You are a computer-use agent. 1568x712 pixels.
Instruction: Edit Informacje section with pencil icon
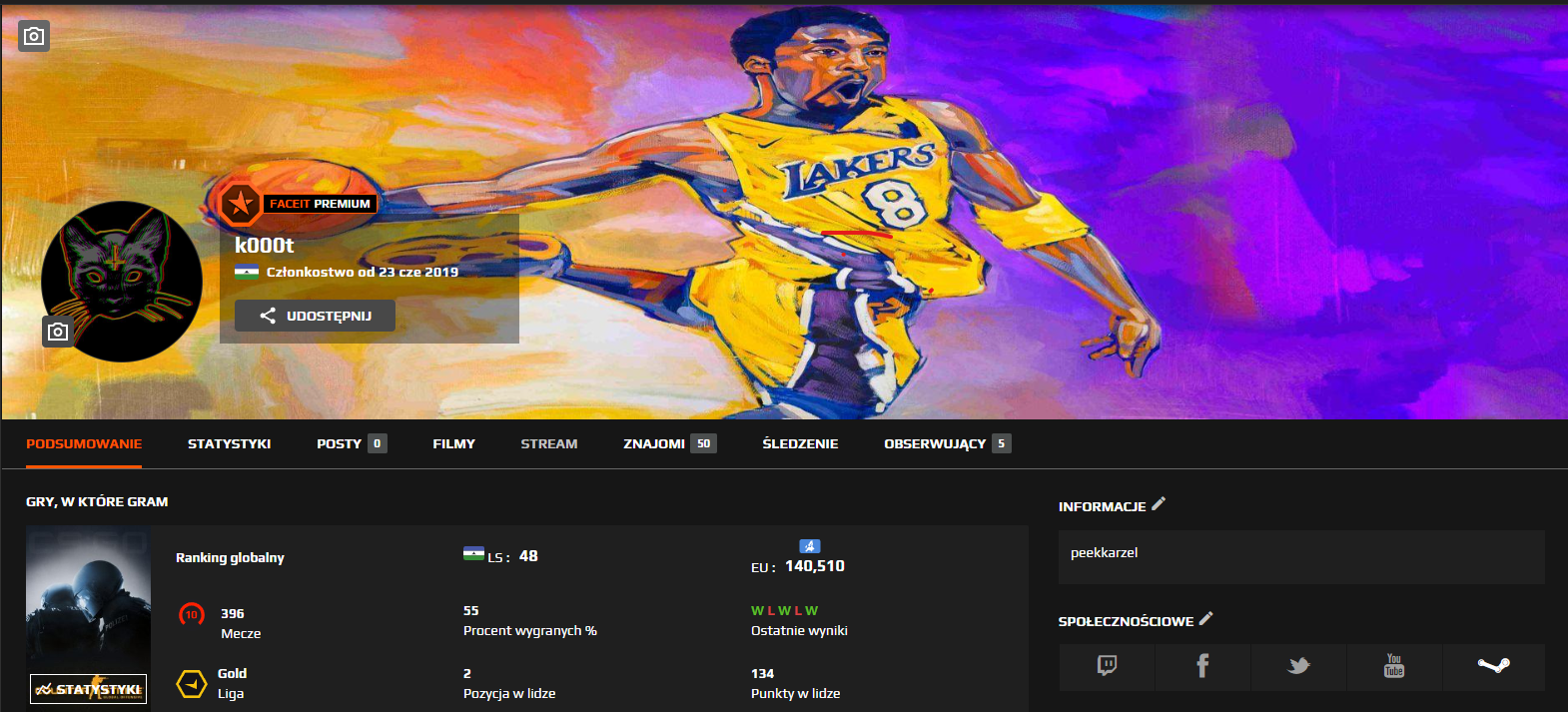click(x=1159, y=504)
